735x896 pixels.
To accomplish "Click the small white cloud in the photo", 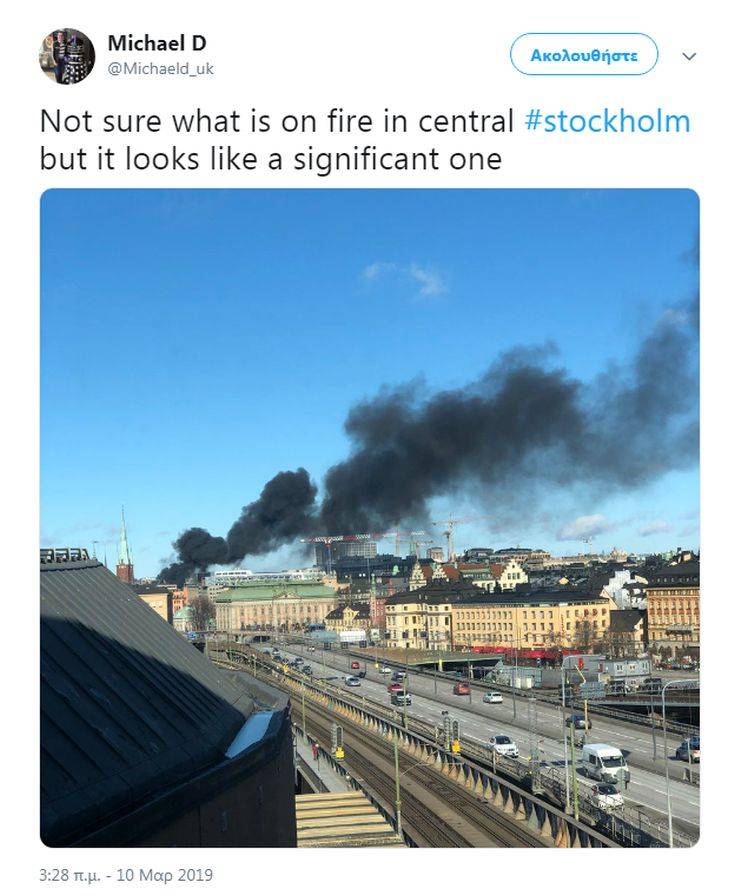I will 410,277.
